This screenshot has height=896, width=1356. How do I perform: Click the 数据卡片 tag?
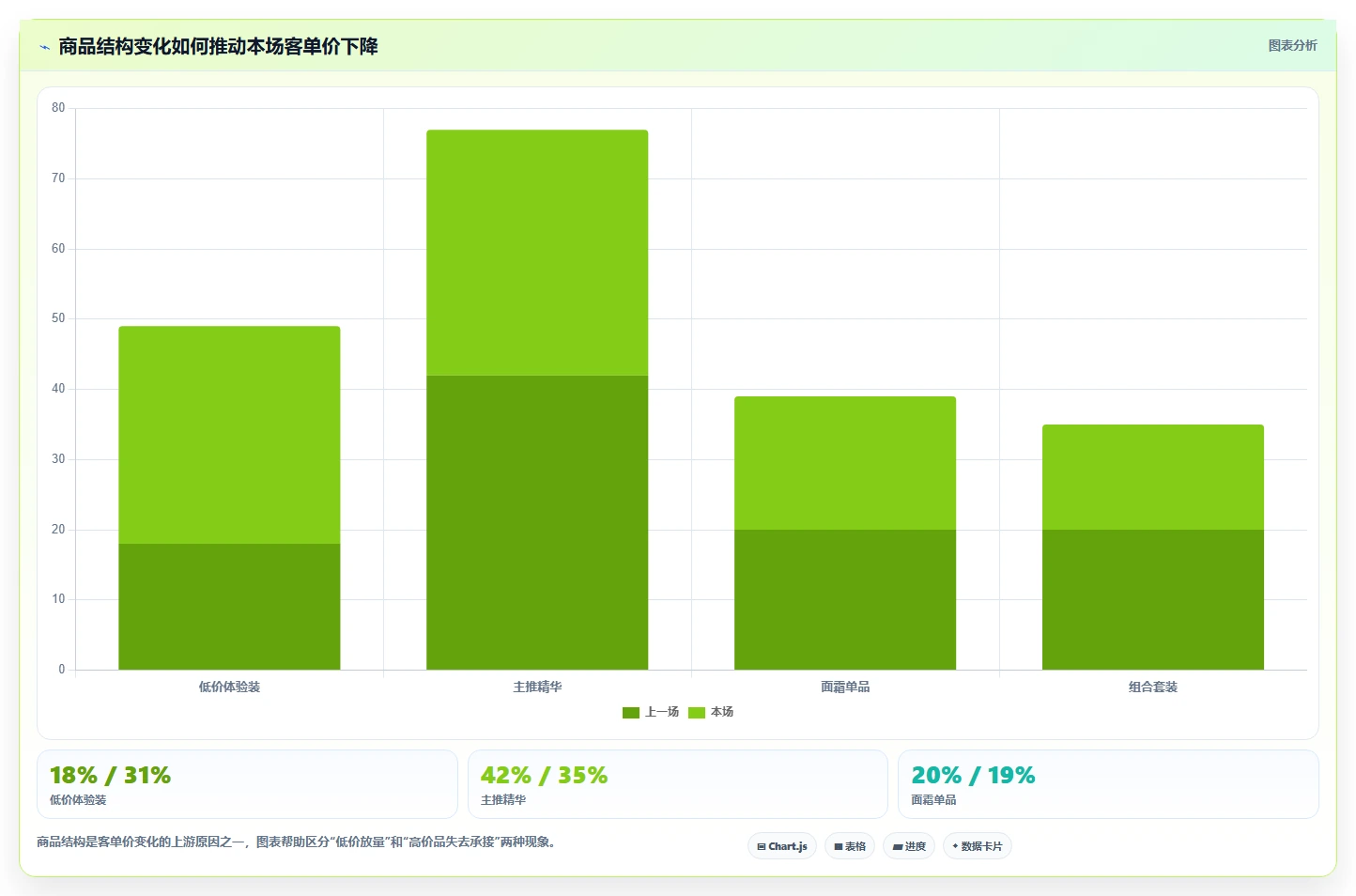click(978, 846)
